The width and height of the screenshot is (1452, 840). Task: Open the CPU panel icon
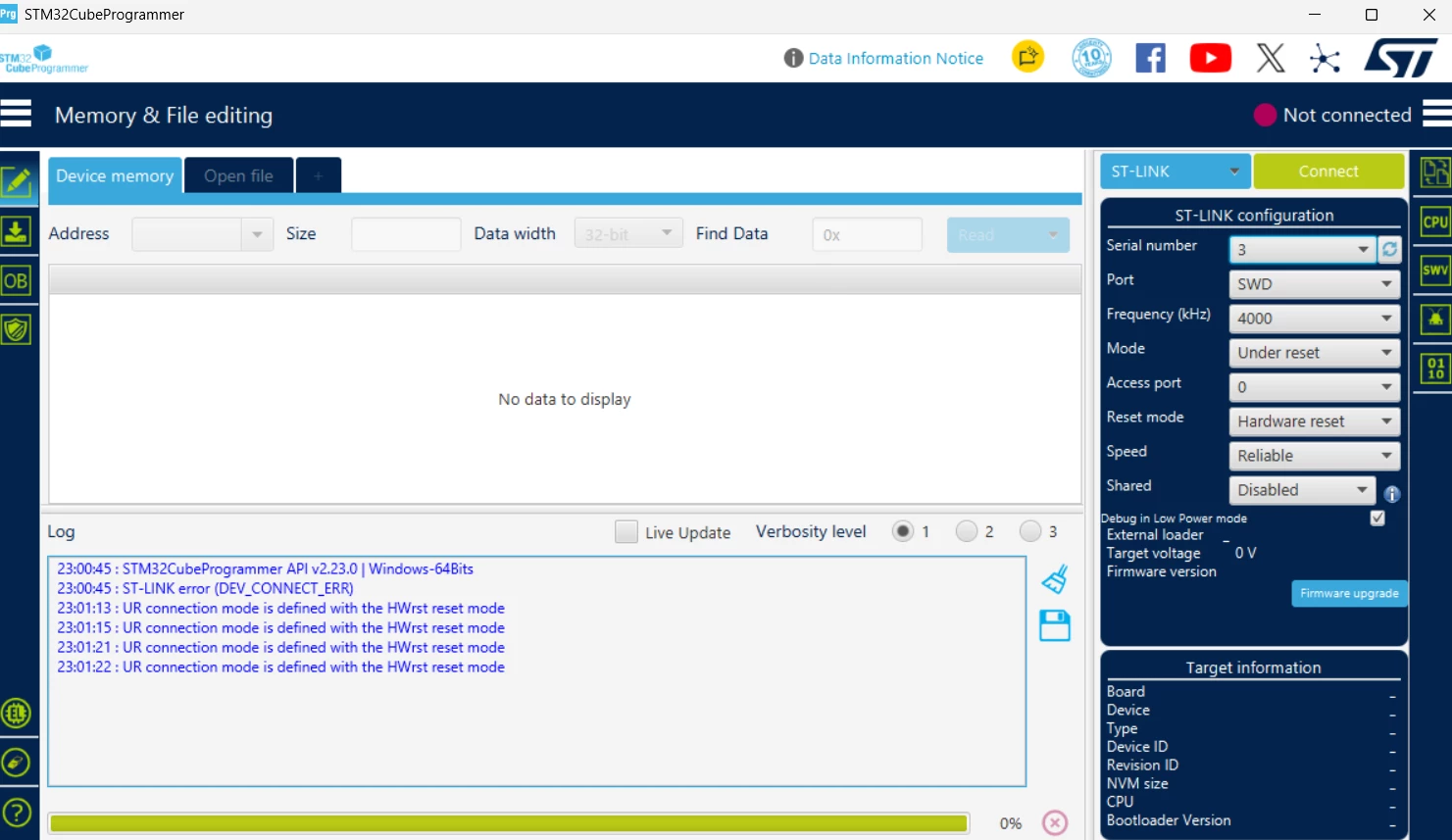pos(1435,222)
